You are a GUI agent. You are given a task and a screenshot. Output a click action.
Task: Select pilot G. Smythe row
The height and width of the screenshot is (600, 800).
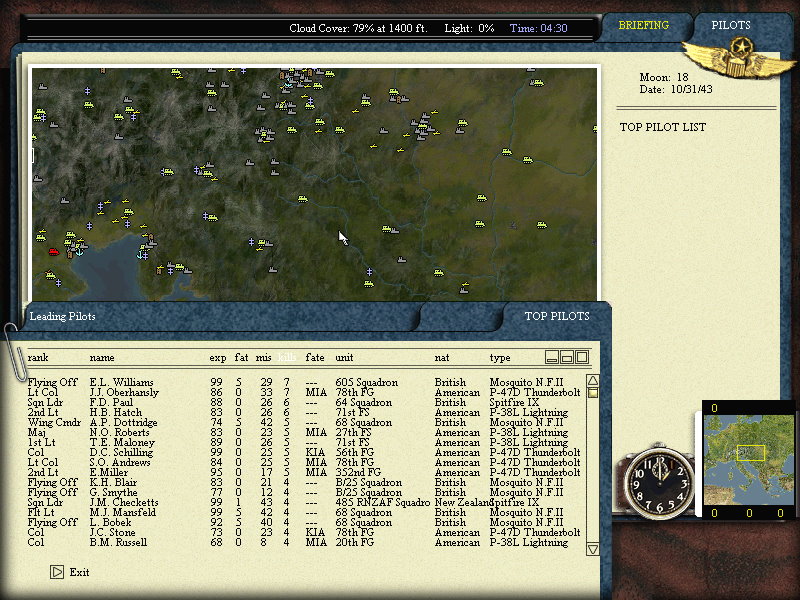click(304, 492)
